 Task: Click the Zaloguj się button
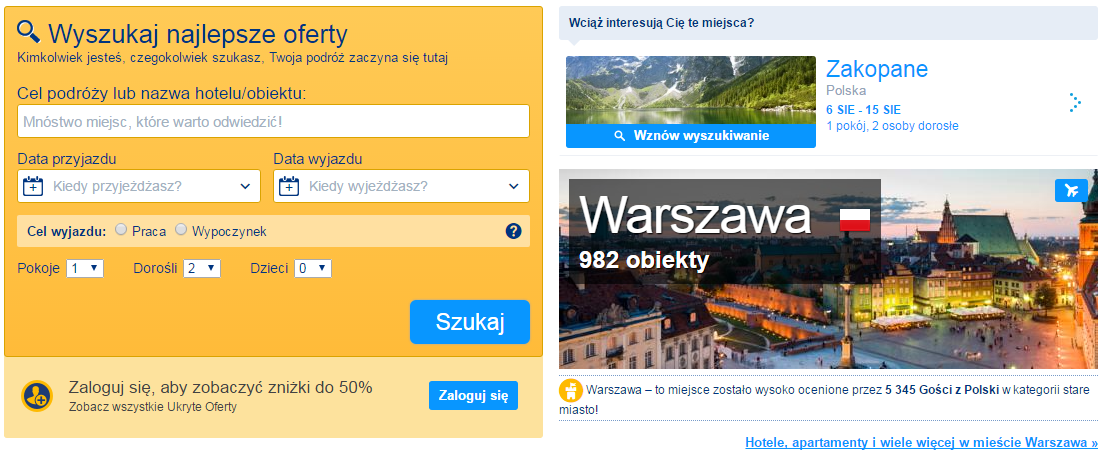[474, 395]
